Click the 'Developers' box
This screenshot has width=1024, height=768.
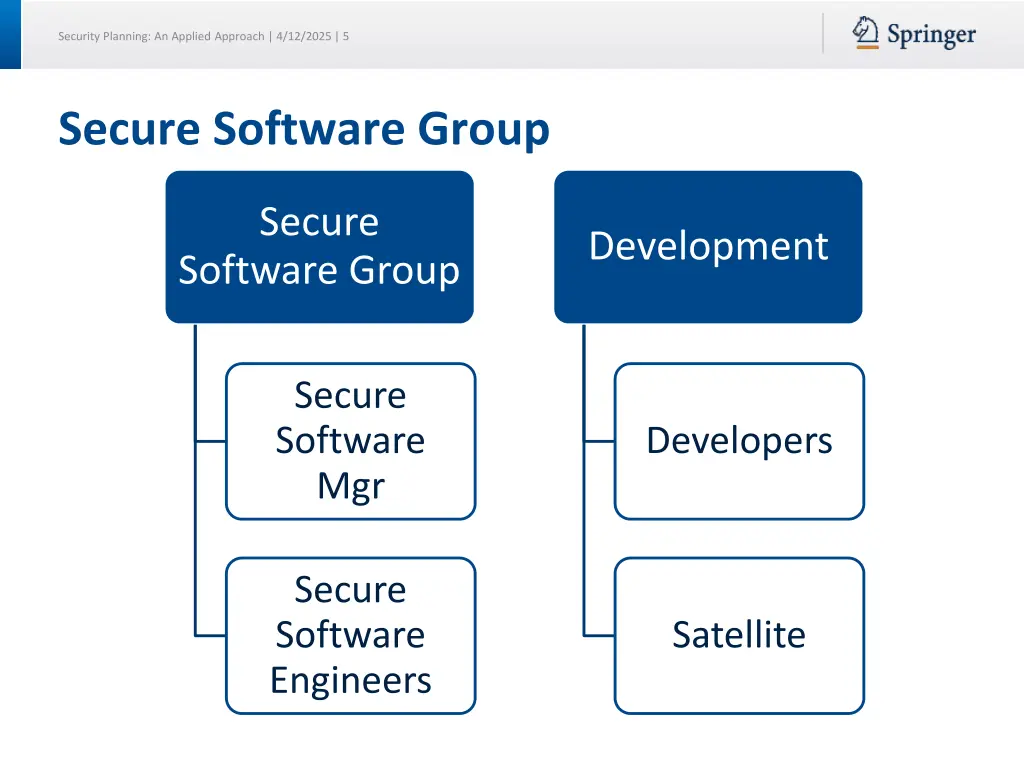coord(739,441)
